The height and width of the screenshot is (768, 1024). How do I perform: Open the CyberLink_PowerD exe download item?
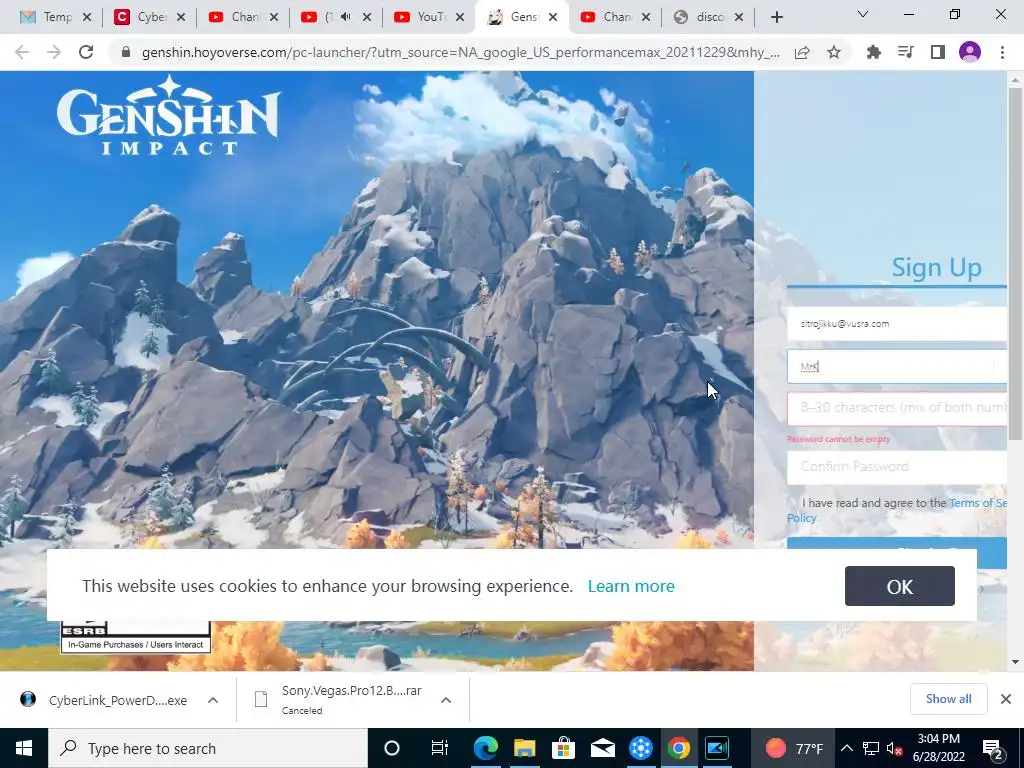103,700
